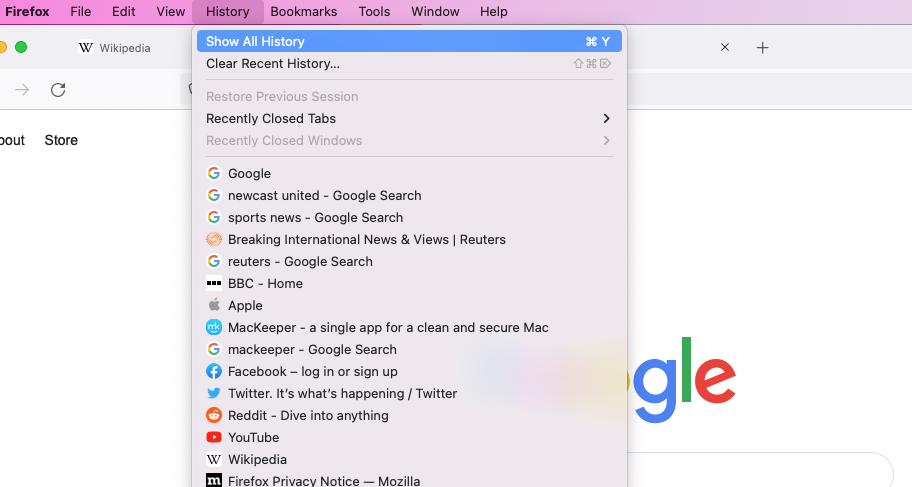Click favicon next to 'newcast united' entry
912x487 pixels.
pyautogui.click(x=214, y=195)
